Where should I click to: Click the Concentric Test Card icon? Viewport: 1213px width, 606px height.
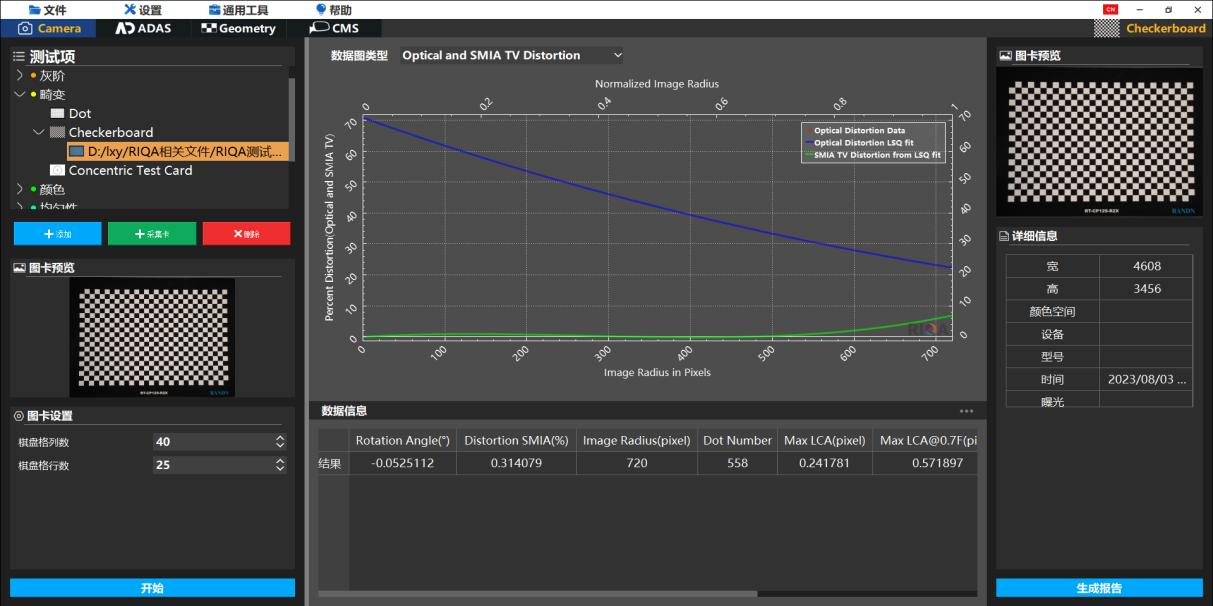pos(57,171)
